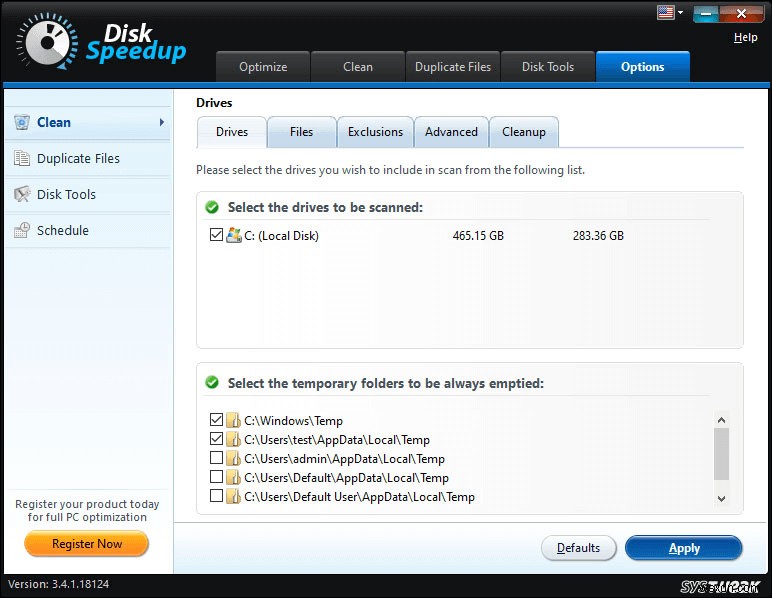Open the Help link

(745, 37)
